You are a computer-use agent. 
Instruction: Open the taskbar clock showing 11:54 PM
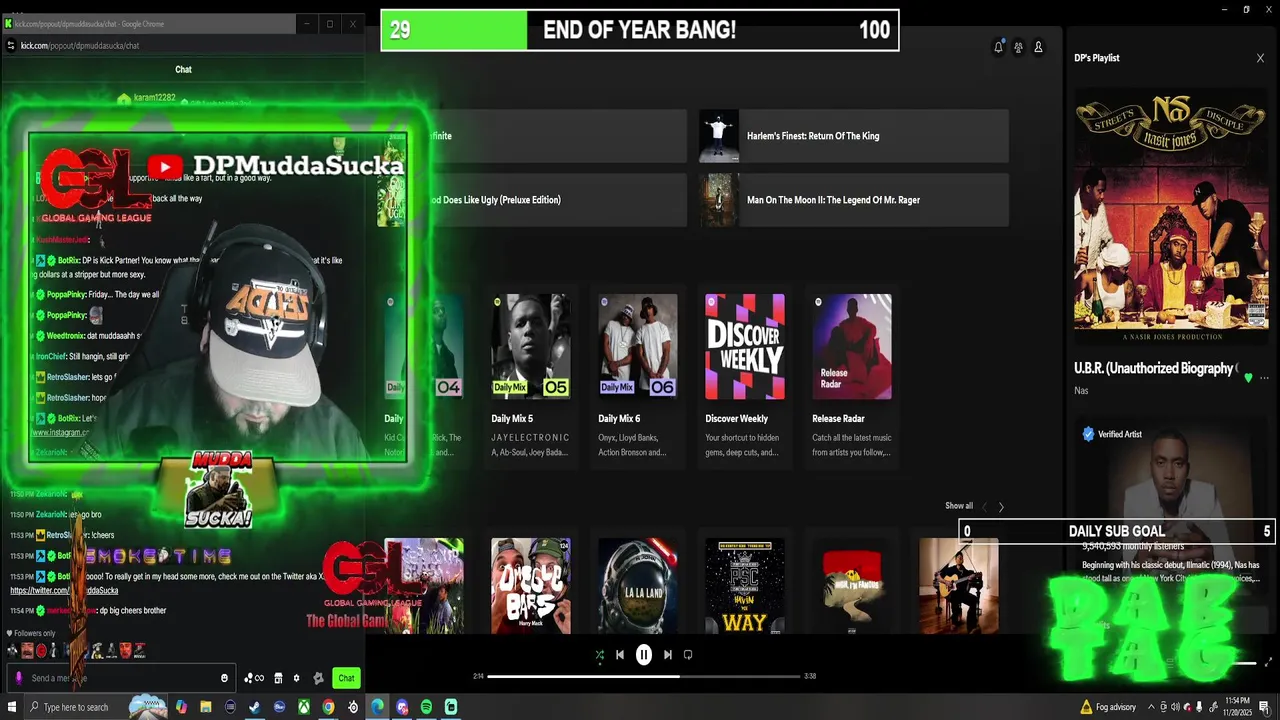pos(1238,707)
